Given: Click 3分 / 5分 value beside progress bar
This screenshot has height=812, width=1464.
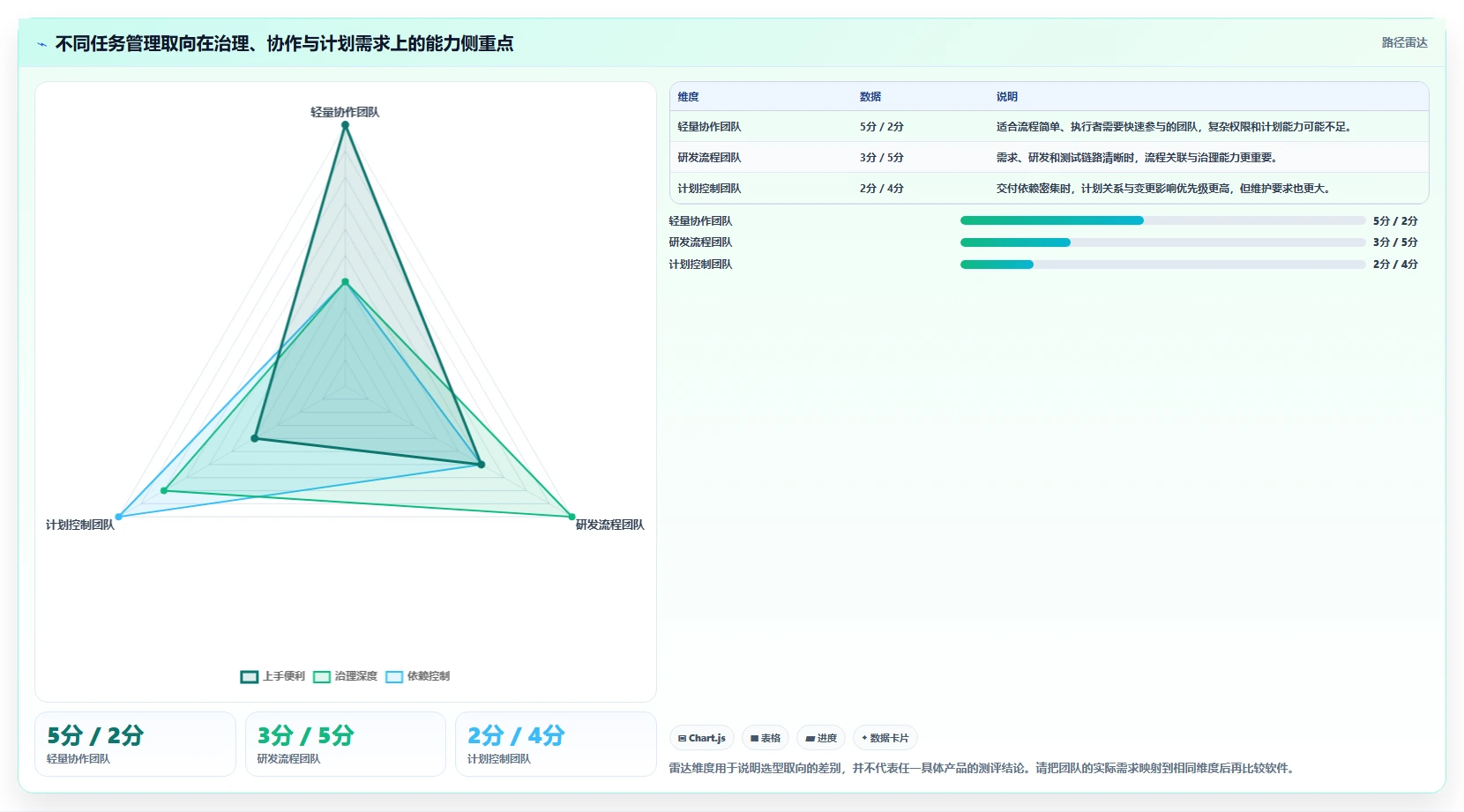Looking at the screenshot, I should (1395, 242).
